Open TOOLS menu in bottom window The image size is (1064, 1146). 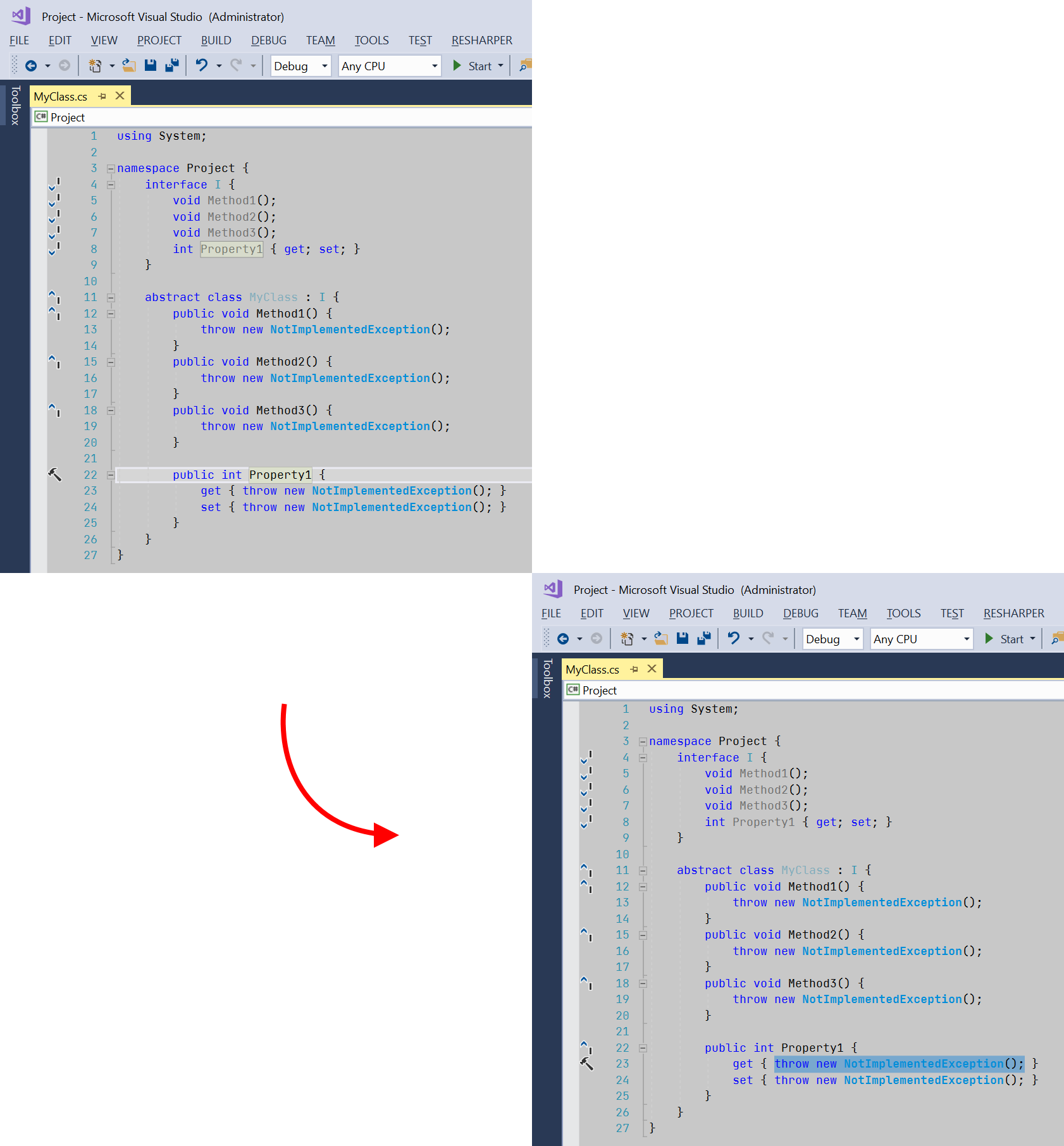[x=903, y=613]
